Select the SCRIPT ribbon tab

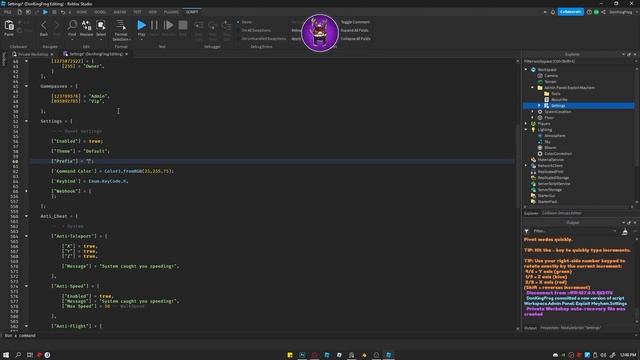pyautogui.click(x=192, y=12)
